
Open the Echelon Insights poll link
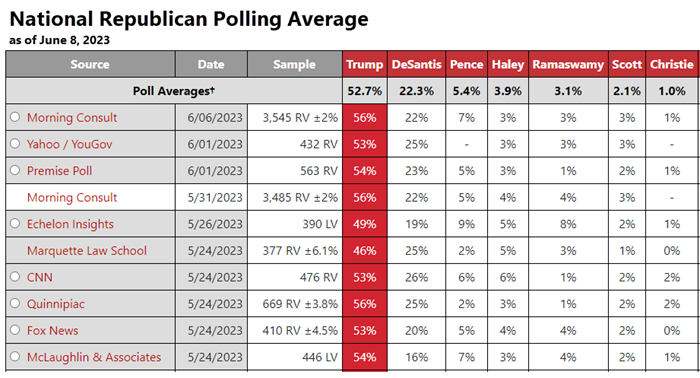(70, 224)
